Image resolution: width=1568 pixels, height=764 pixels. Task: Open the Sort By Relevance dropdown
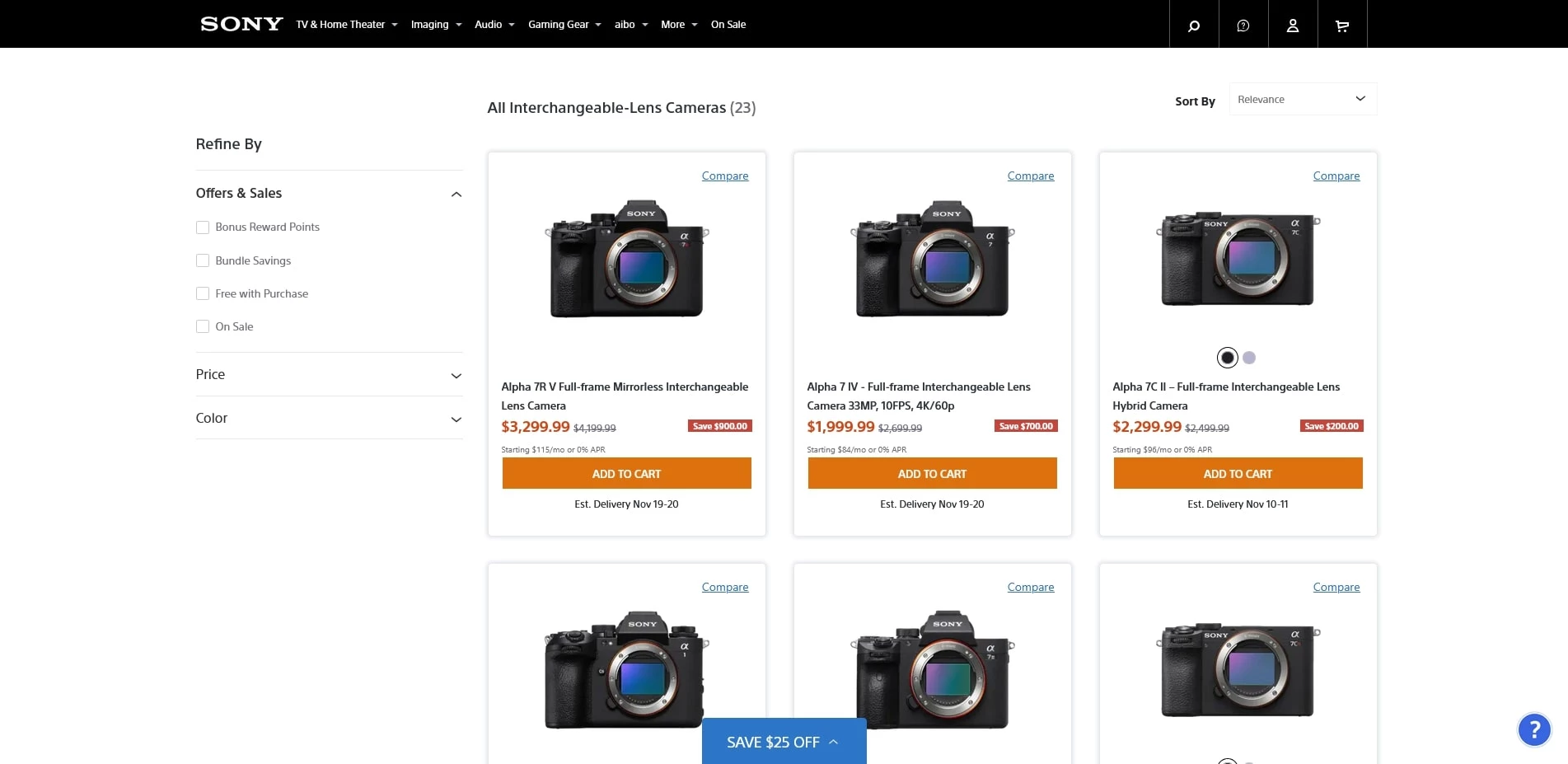coord(1302,100)
